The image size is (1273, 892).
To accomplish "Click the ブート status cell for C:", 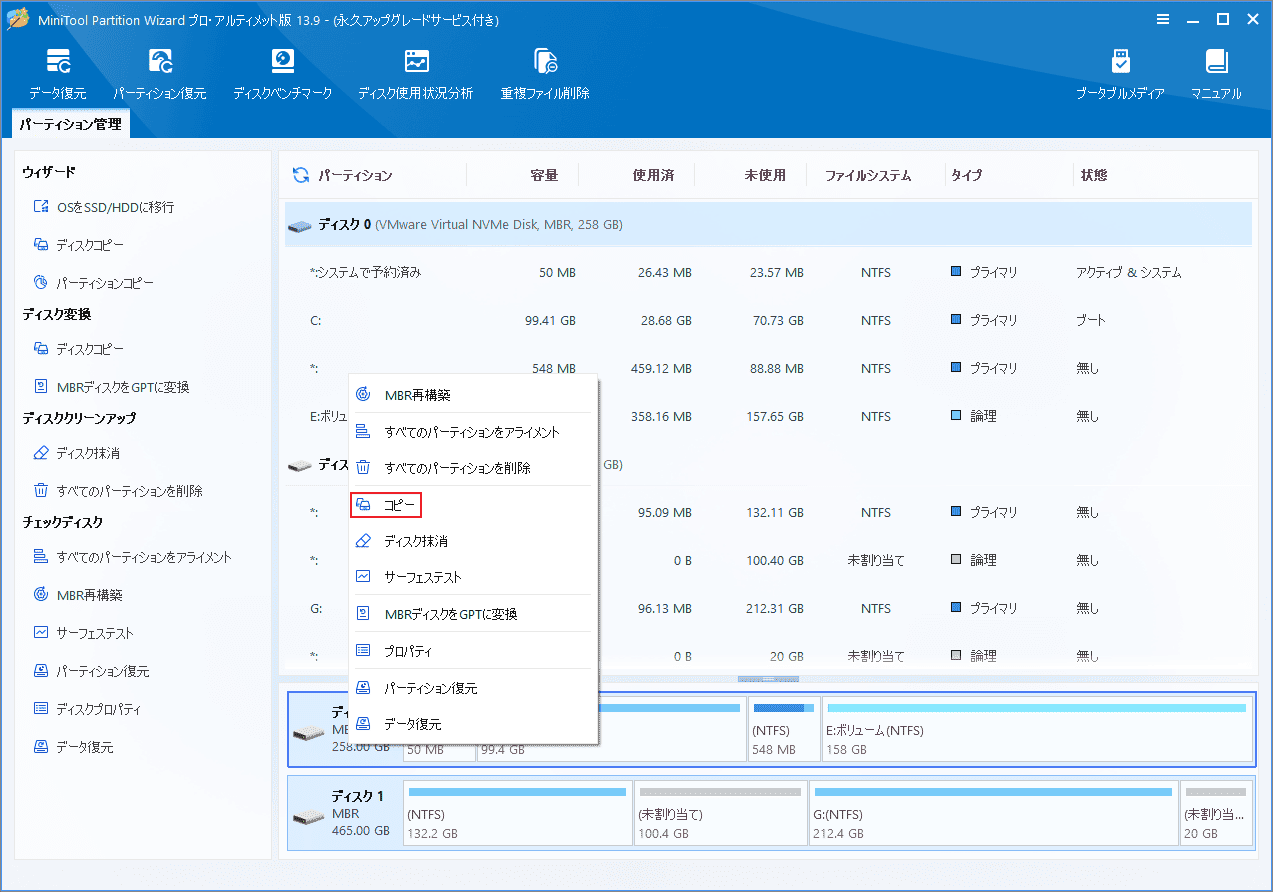I will 1091,320.
